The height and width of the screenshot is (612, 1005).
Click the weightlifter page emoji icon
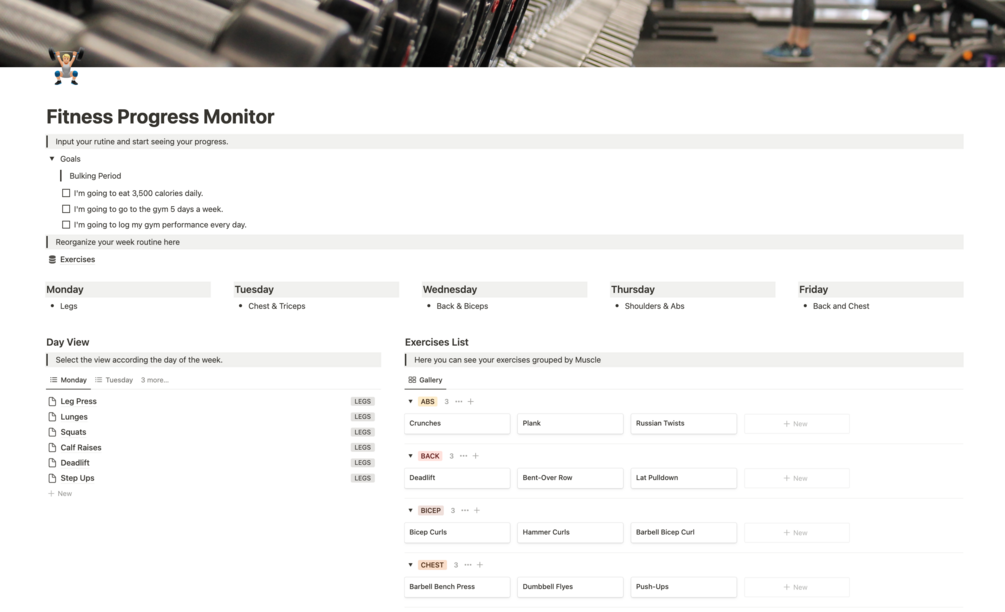point(64,68)
